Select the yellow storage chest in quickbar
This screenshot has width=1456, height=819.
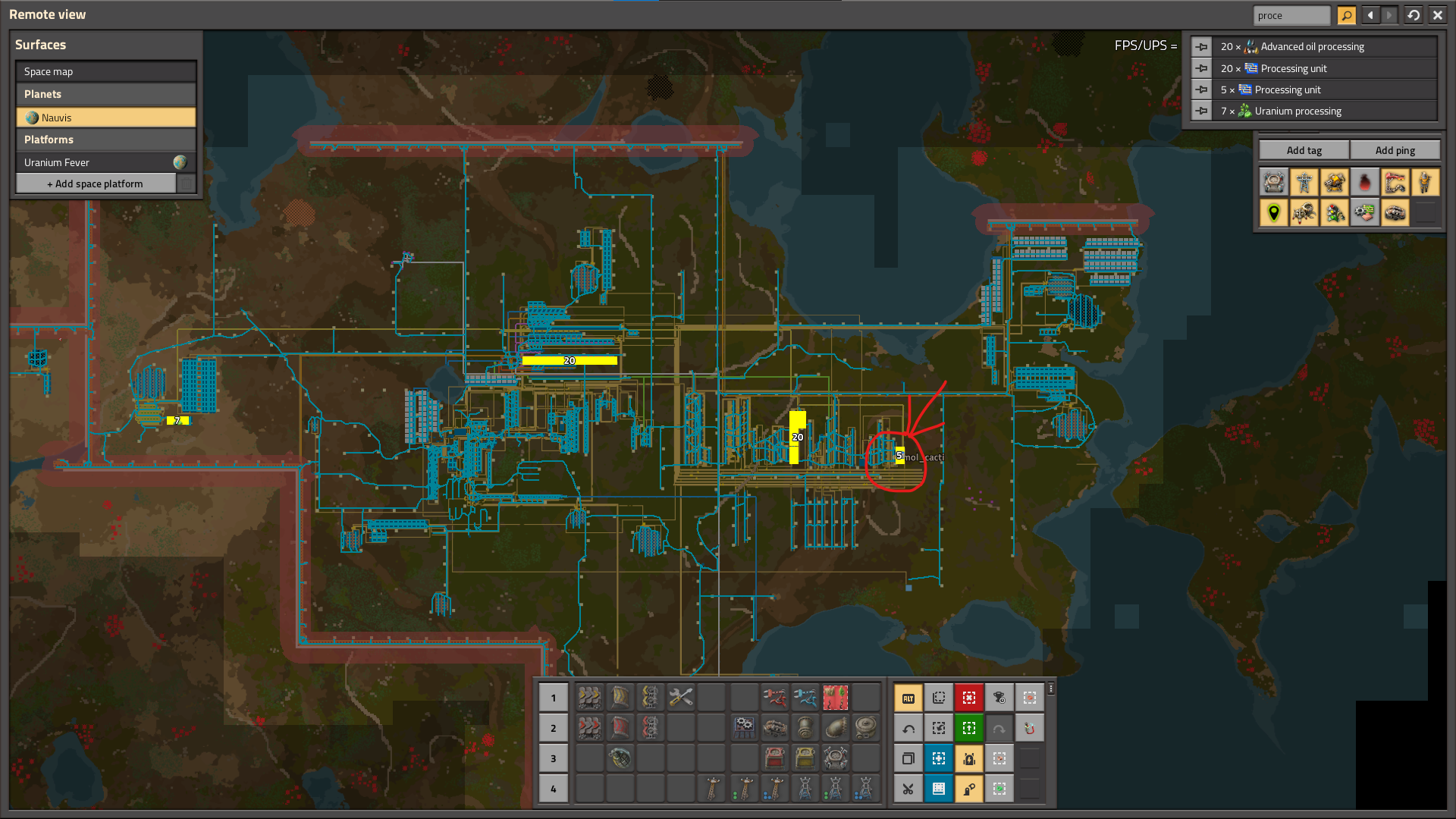[x=805, y=758]
